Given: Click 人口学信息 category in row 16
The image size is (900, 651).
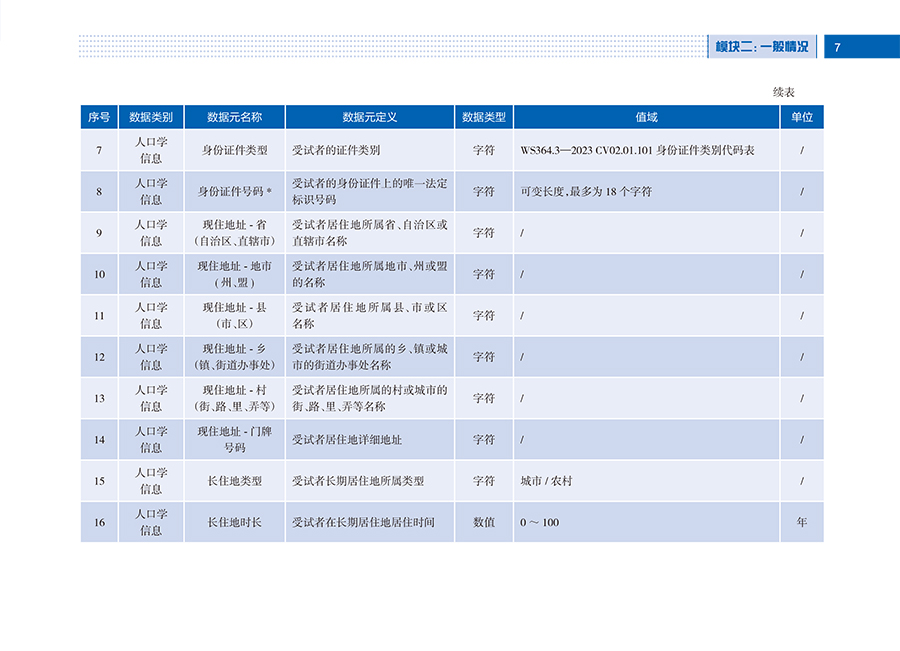Looking at the screenshot, I should pos(151,522).
